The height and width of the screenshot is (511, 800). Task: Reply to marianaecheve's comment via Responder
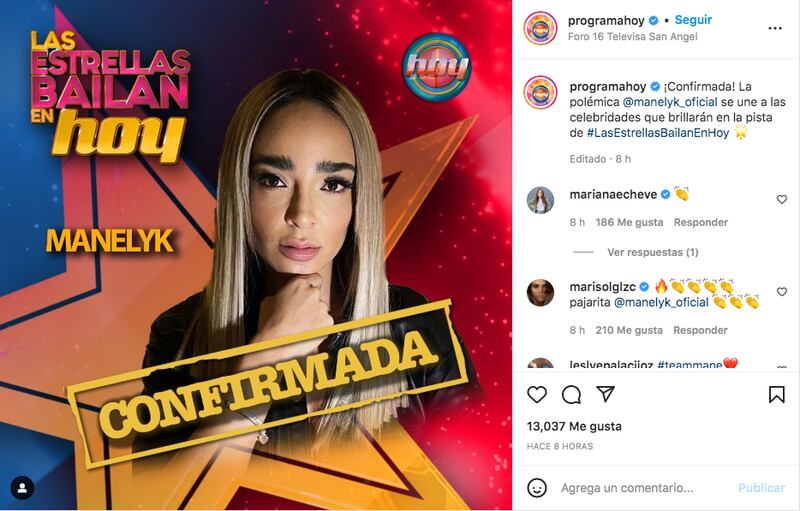click(x=701, y=222)
